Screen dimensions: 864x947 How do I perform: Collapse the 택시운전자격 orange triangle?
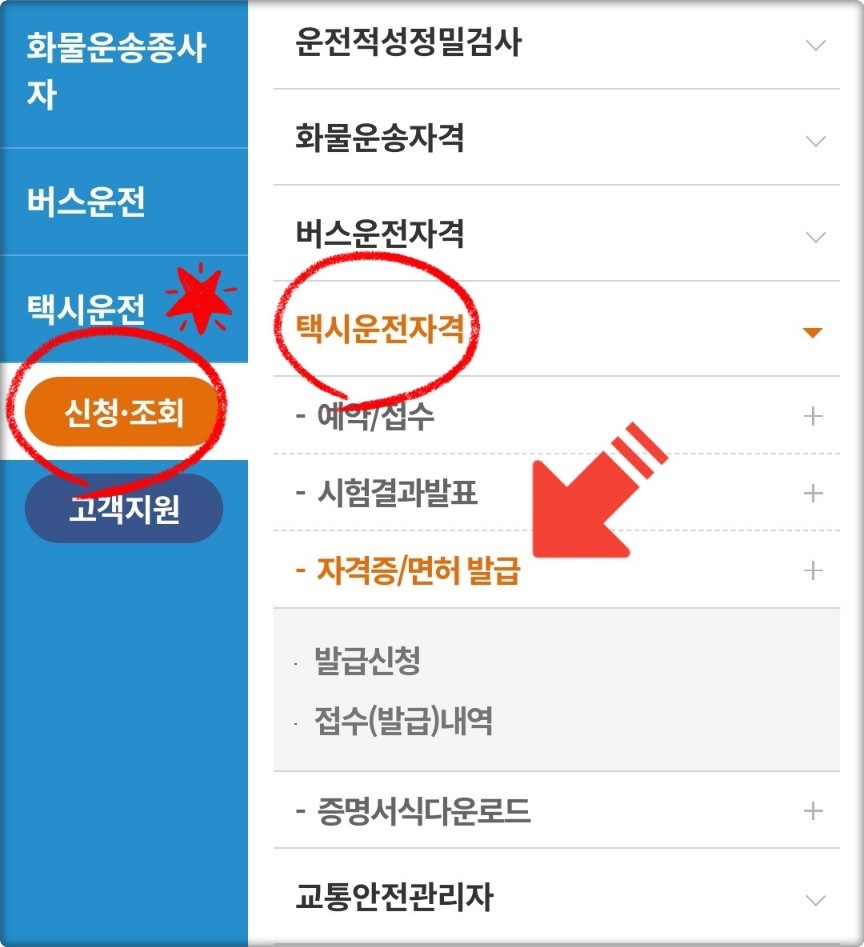[x=812, y=332]
